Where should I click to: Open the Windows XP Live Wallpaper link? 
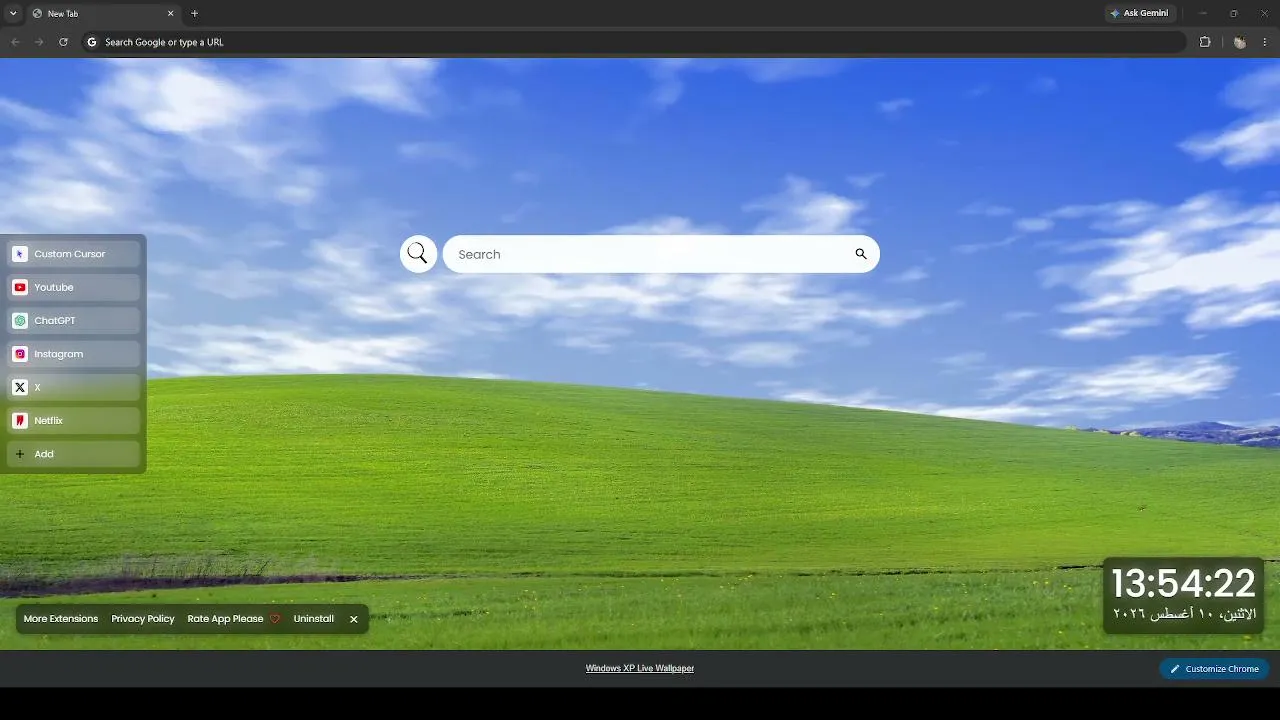click(x=640, y=668)
